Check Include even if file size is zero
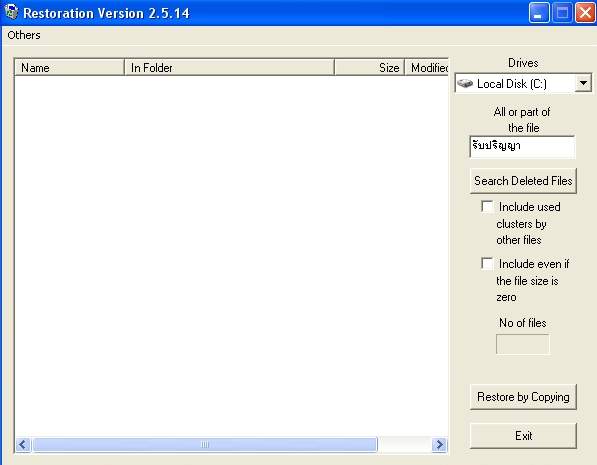Screen dimensions: 597x465 pos(487,264)
